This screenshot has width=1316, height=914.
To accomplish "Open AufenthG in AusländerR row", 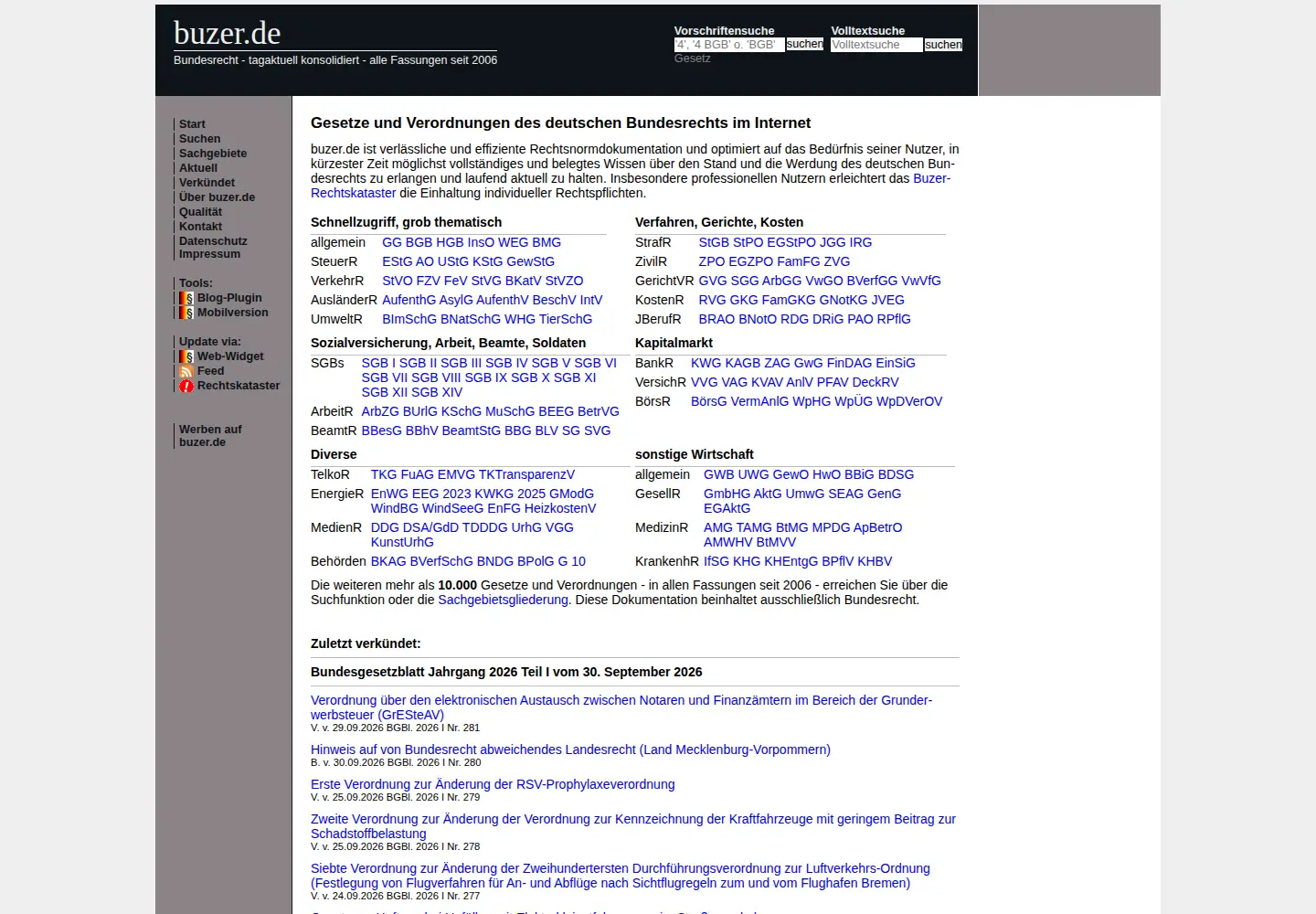I will (x=409, y=300).
